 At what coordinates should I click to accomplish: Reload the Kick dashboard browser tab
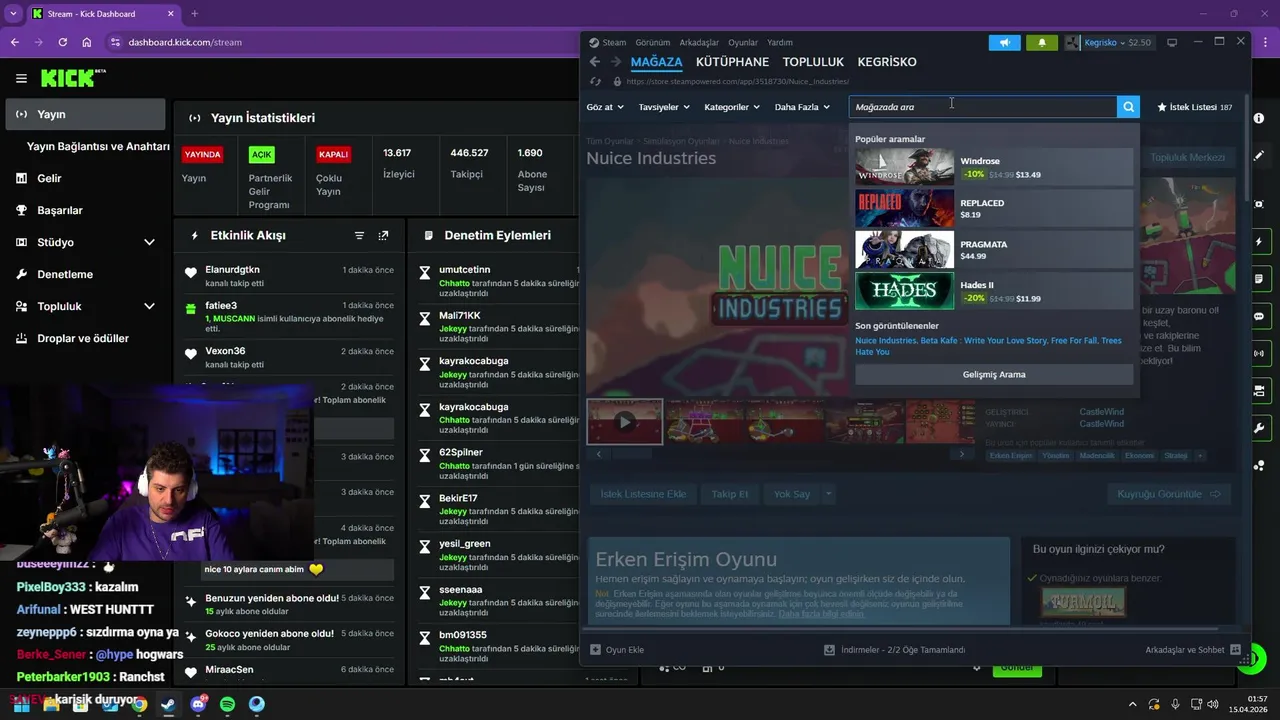coord(62,42)
